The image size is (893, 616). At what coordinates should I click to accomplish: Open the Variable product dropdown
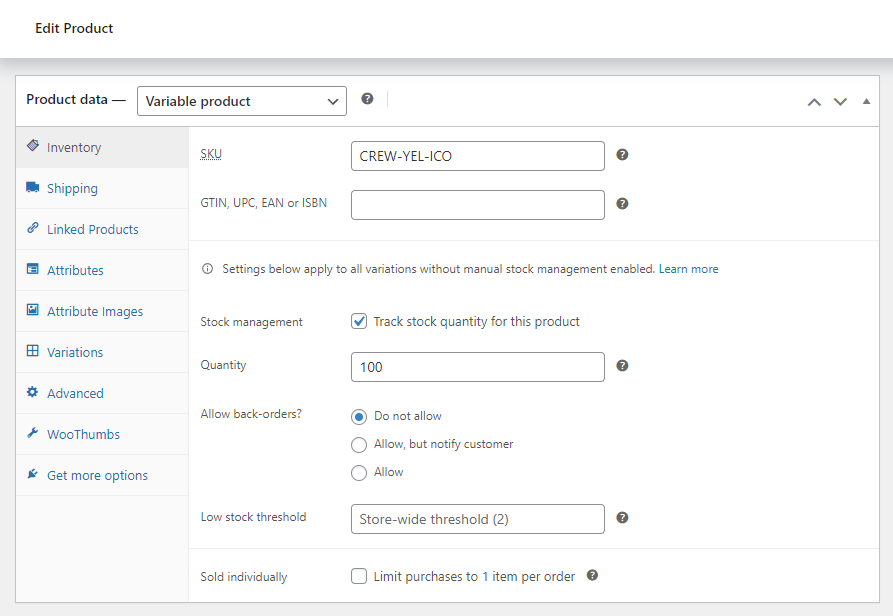[241, 100]
